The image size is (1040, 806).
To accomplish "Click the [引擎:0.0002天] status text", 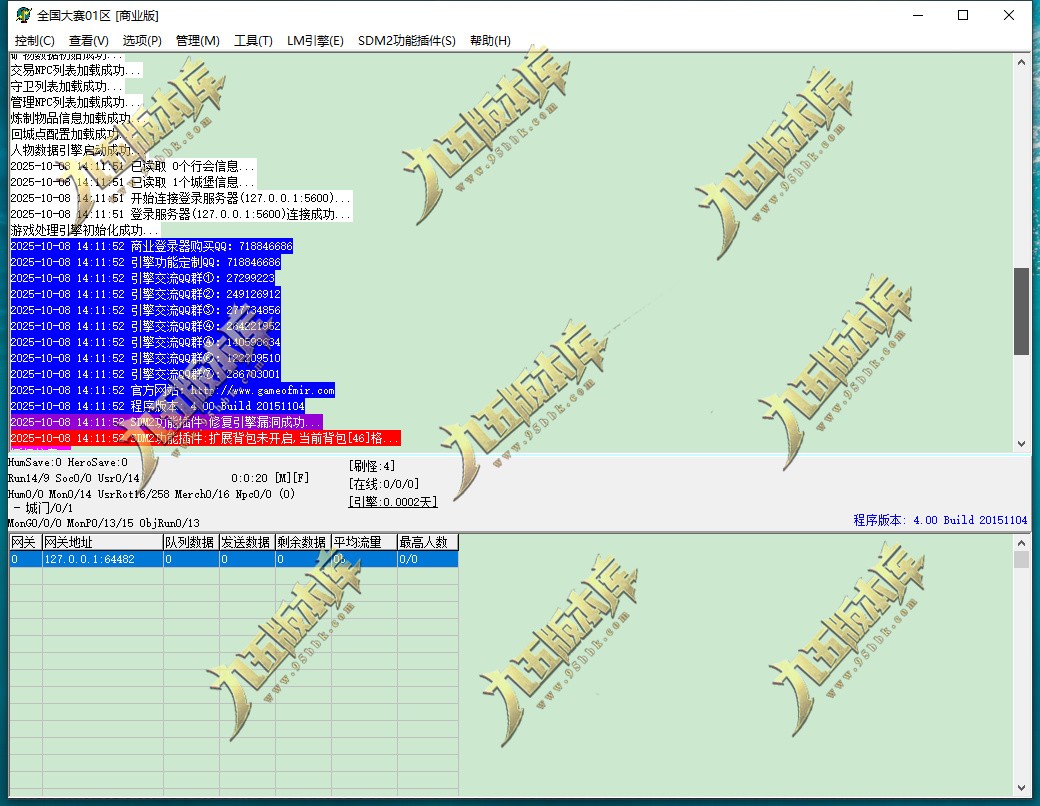I will click(393, 502).
